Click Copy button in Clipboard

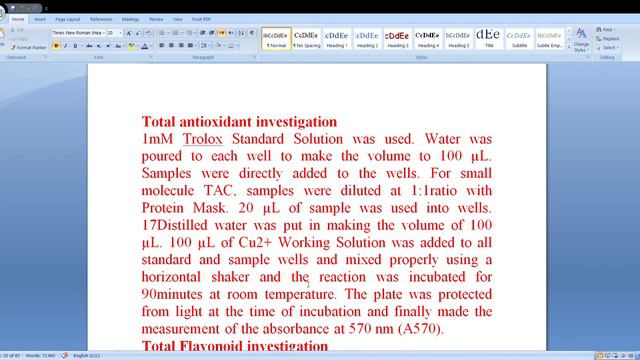pos(19,39)
